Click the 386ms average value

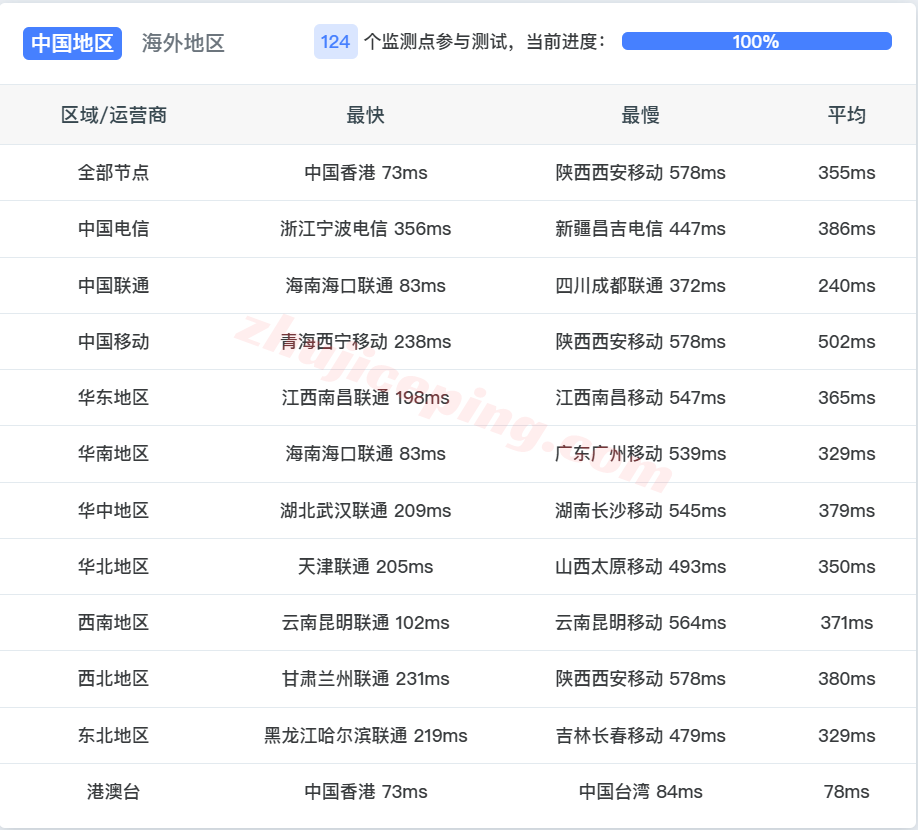847,229
